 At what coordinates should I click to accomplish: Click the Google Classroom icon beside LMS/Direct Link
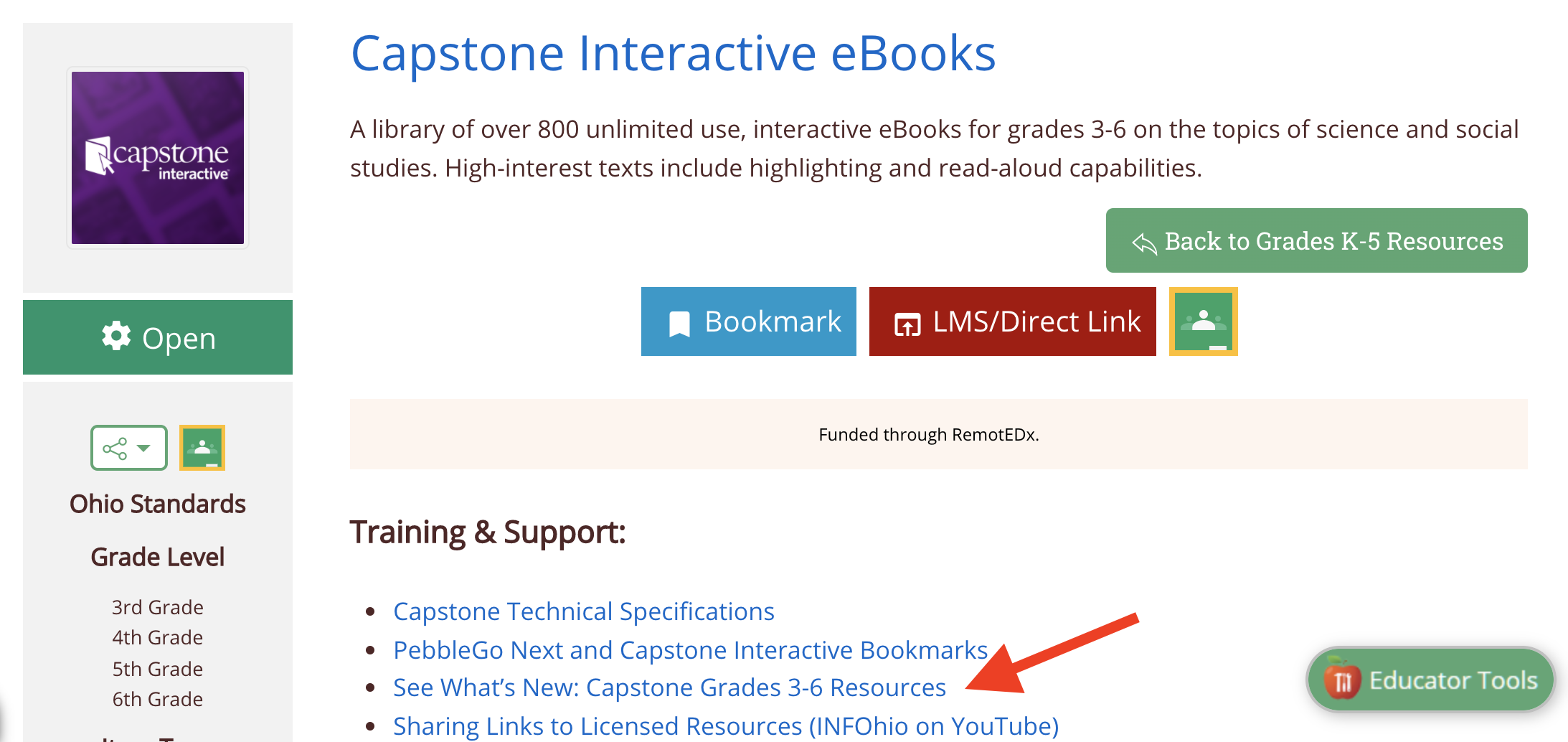point(1204,321)
